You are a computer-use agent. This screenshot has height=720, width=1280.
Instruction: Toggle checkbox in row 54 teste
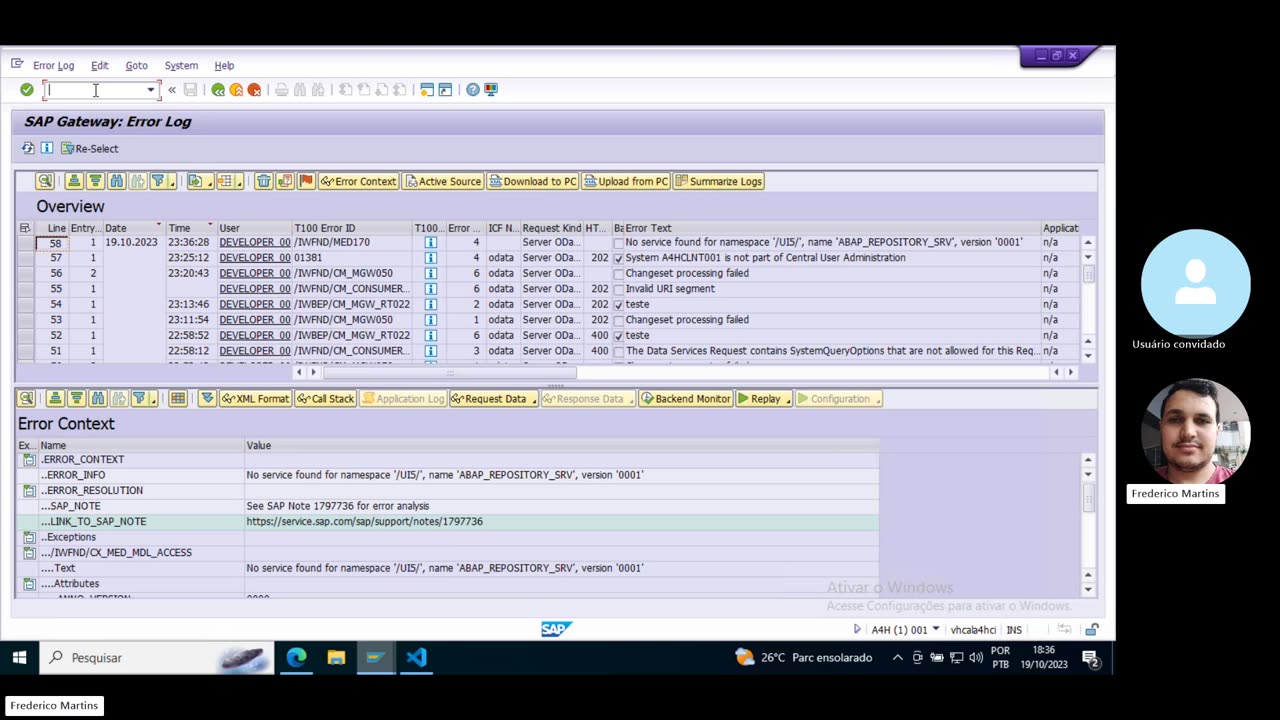619,305
